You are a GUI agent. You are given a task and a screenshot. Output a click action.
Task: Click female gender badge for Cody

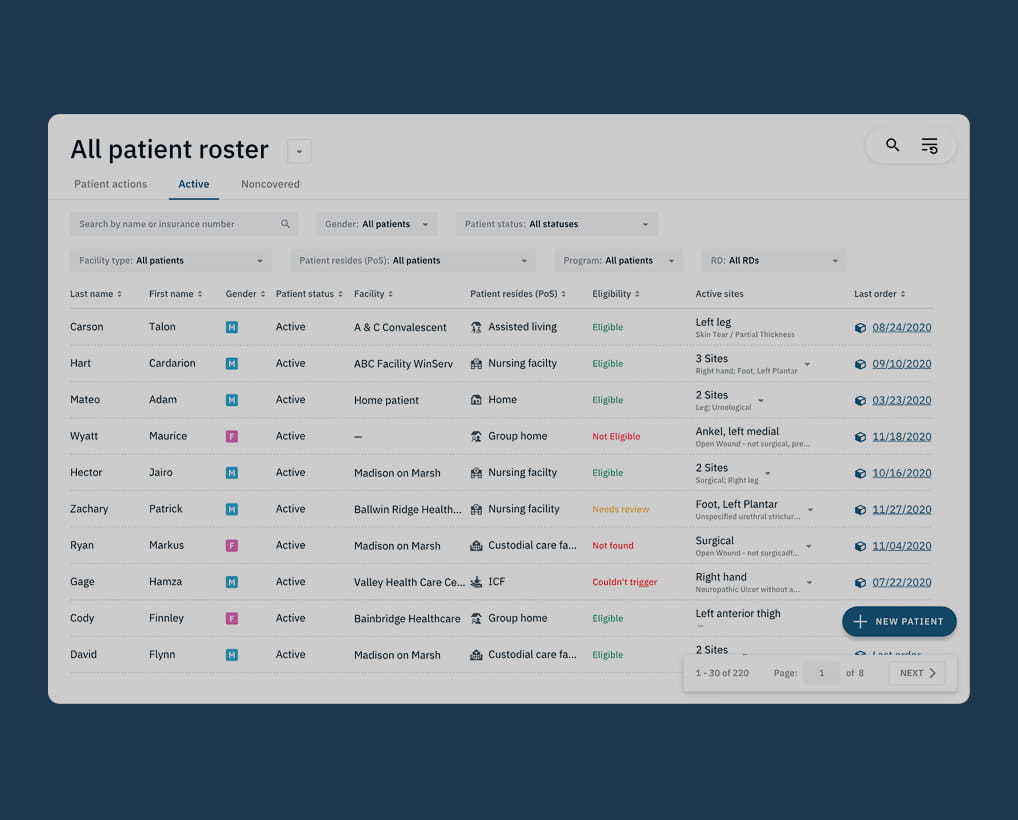pyautogui.click(x=232, y=619)
